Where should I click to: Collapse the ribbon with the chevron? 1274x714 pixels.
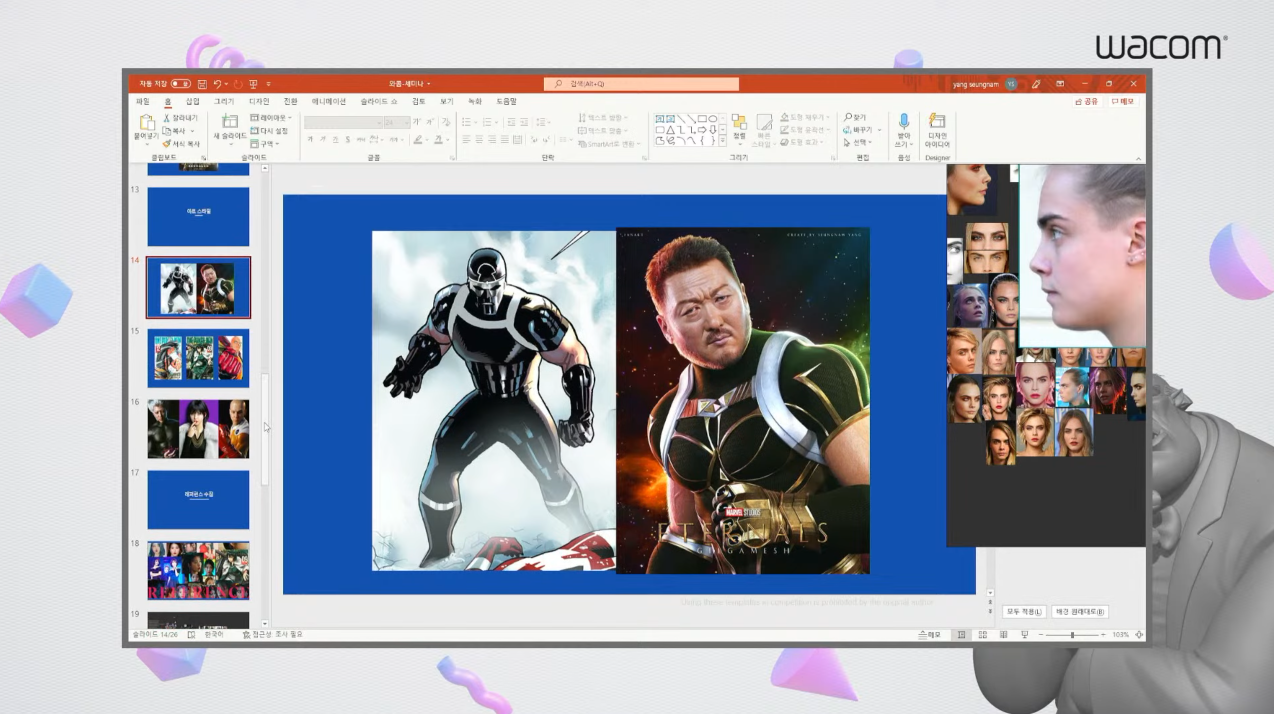(x=1138, y=159)
